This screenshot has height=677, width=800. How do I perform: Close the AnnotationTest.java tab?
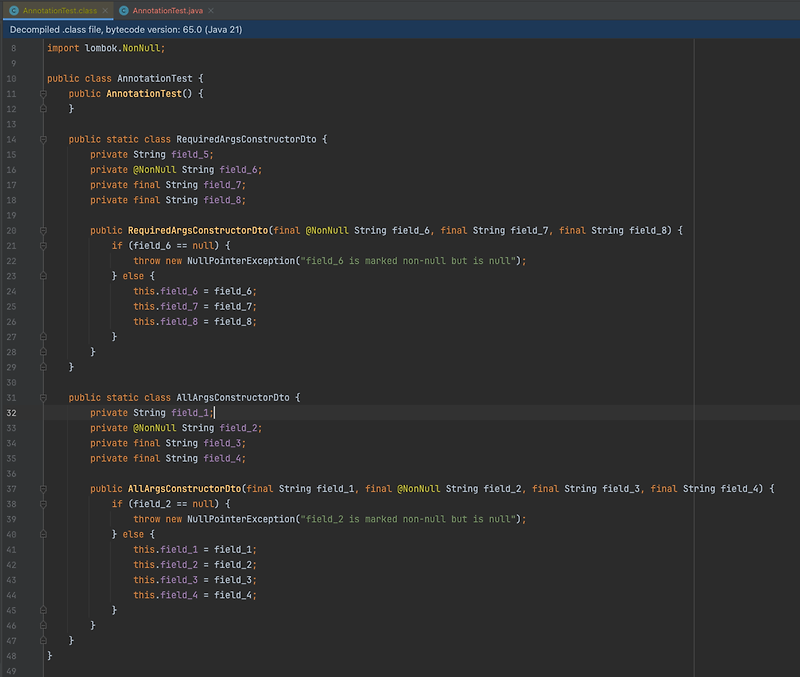211,10
